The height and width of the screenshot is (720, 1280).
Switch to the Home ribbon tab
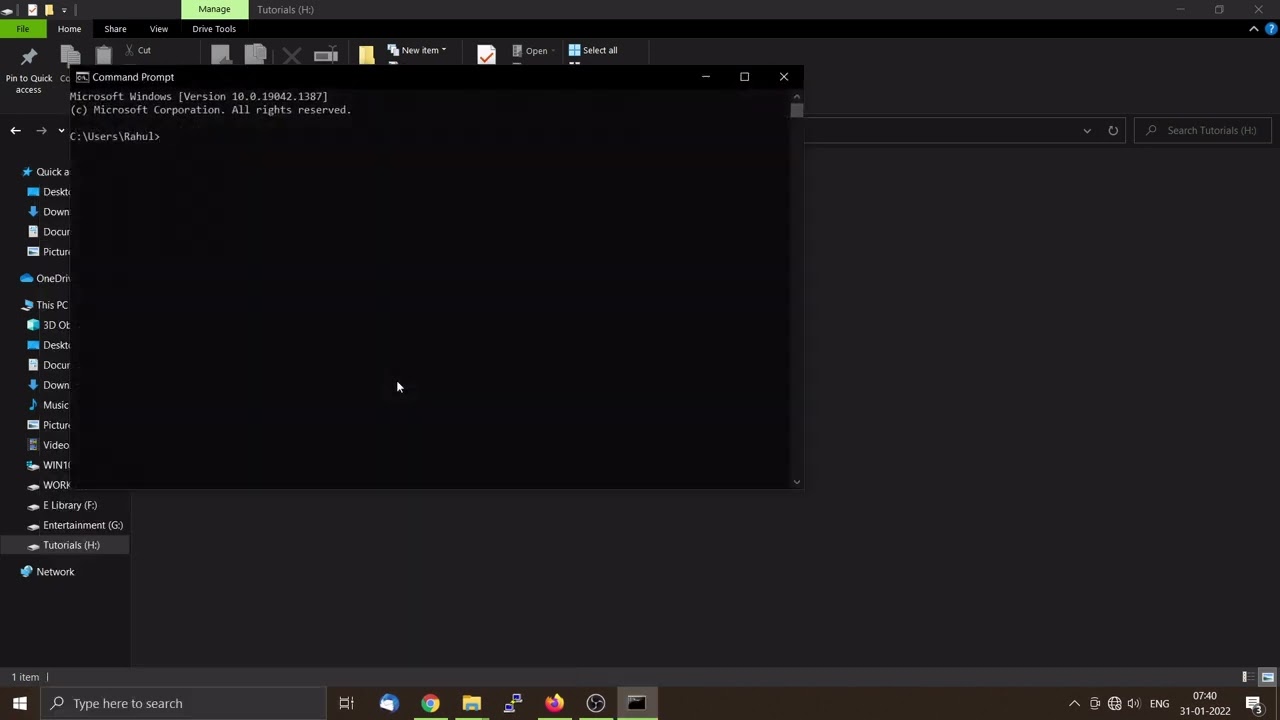click(69, 29)
